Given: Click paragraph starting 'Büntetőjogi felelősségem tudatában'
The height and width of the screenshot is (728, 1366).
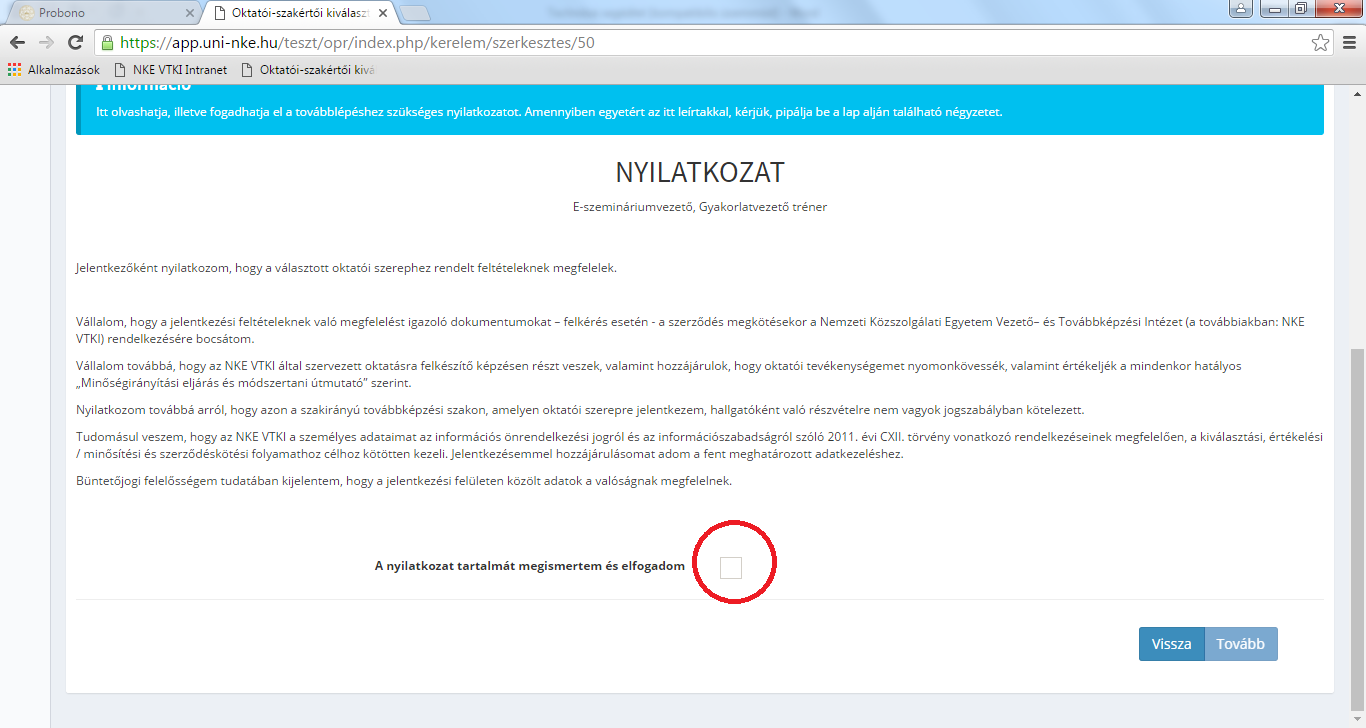Looking at the screenshot, I should (404, 481).
